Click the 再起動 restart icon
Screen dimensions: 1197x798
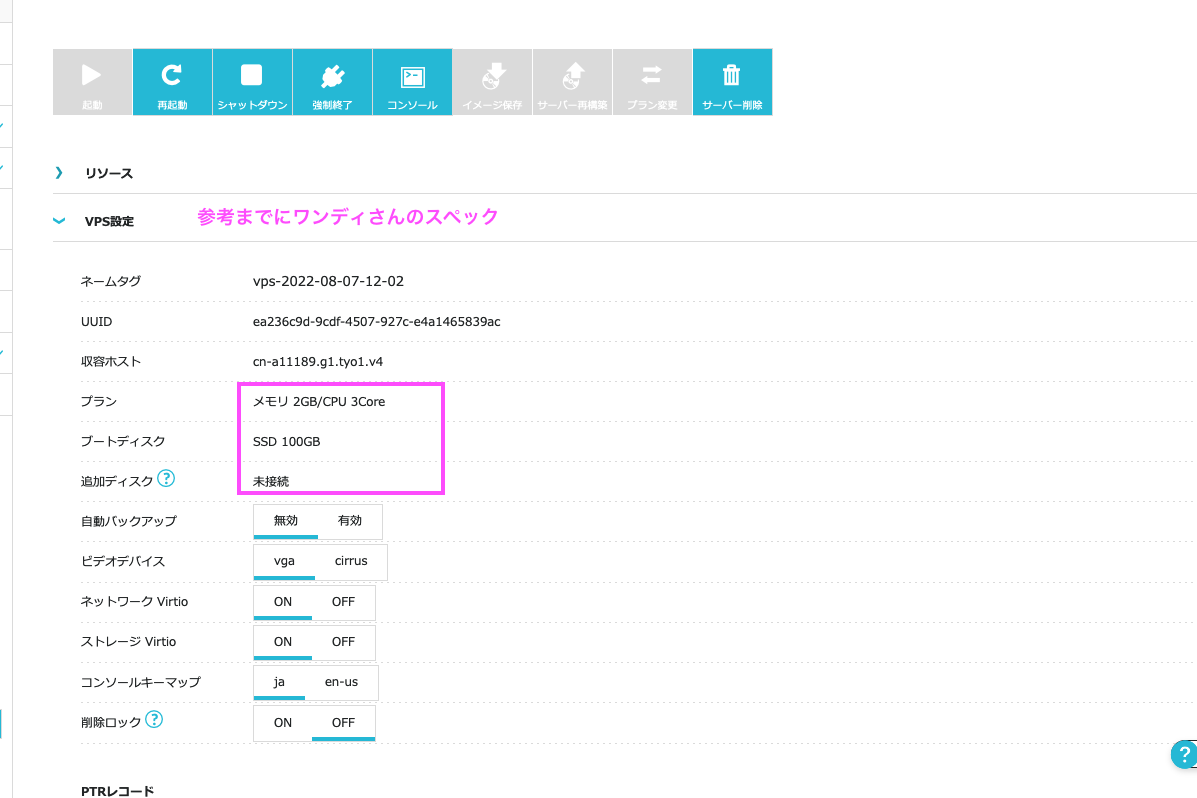coord(172,76)
